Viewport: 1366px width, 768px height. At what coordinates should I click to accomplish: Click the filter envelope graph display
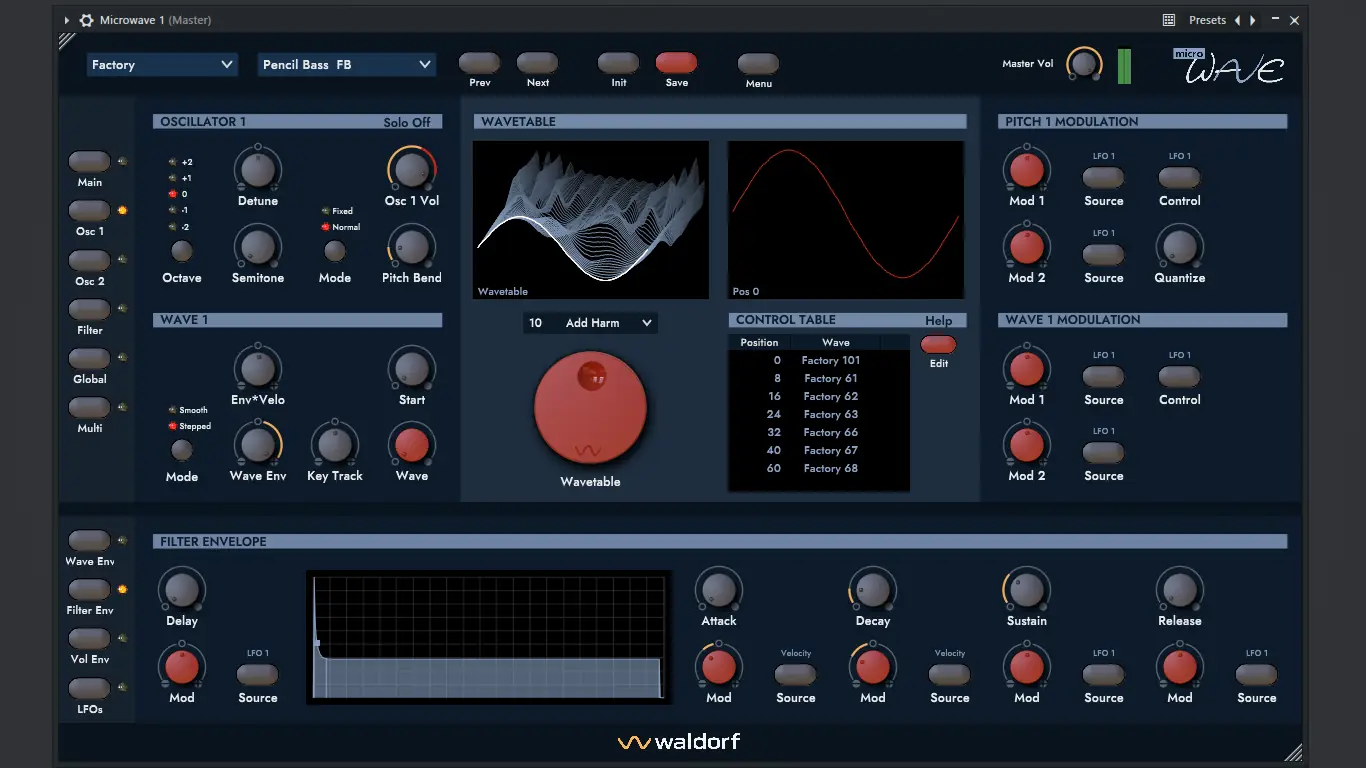pyautogui.click(x=489, y=637)
